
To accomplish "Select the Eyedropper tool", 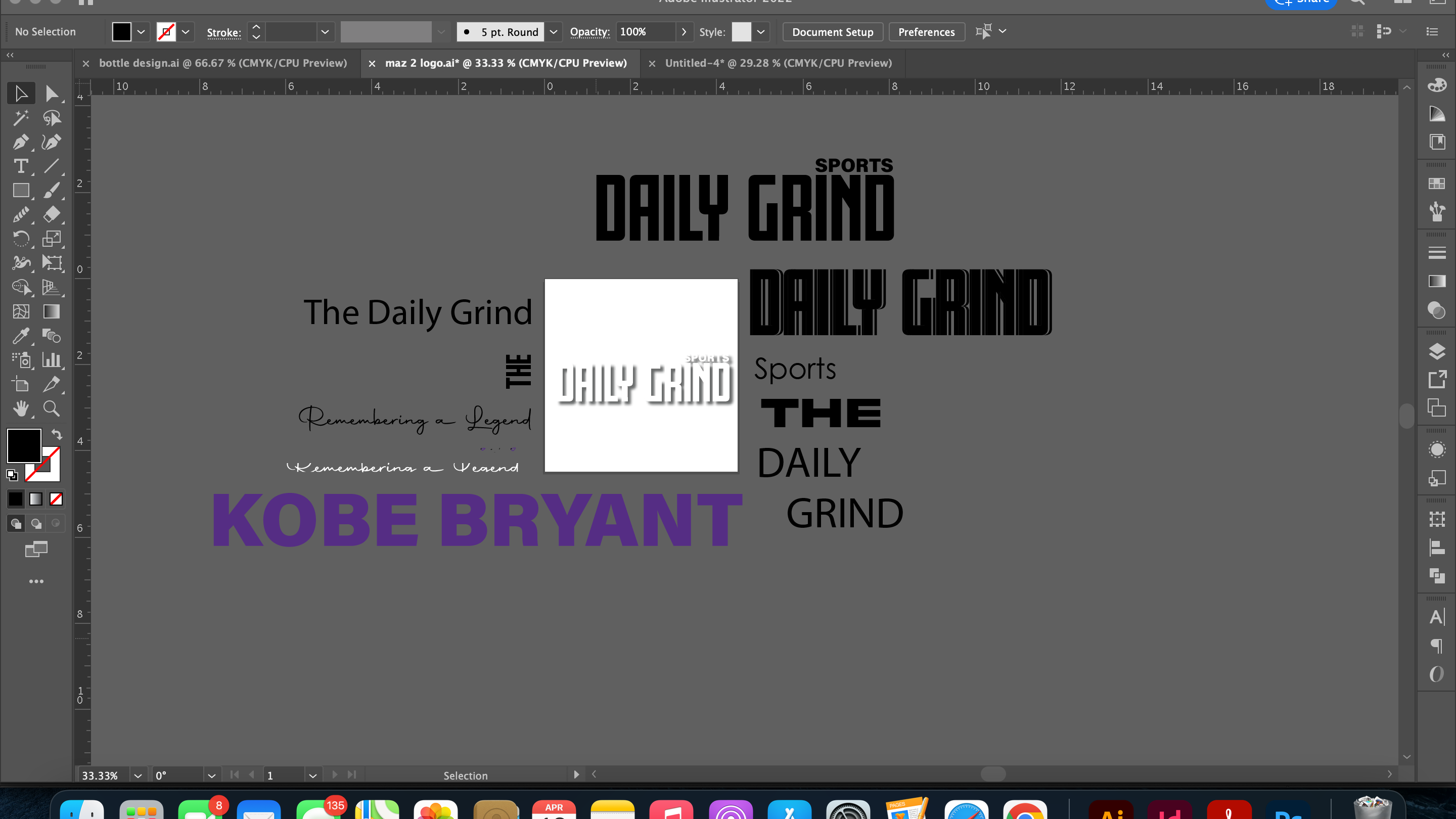I will 21,336.
